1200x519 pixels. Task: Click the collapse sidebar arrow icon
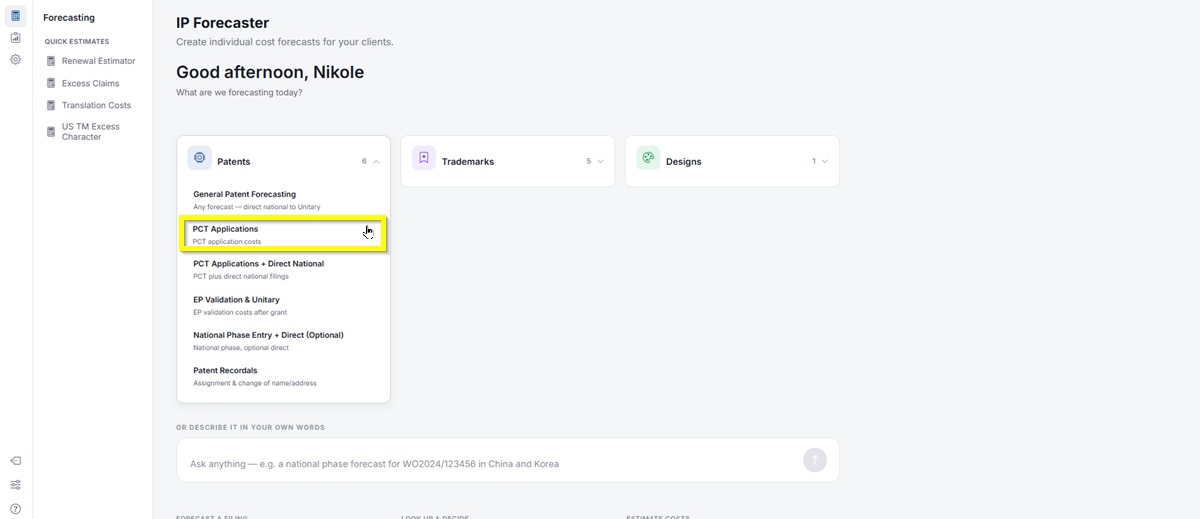(15, 461)
